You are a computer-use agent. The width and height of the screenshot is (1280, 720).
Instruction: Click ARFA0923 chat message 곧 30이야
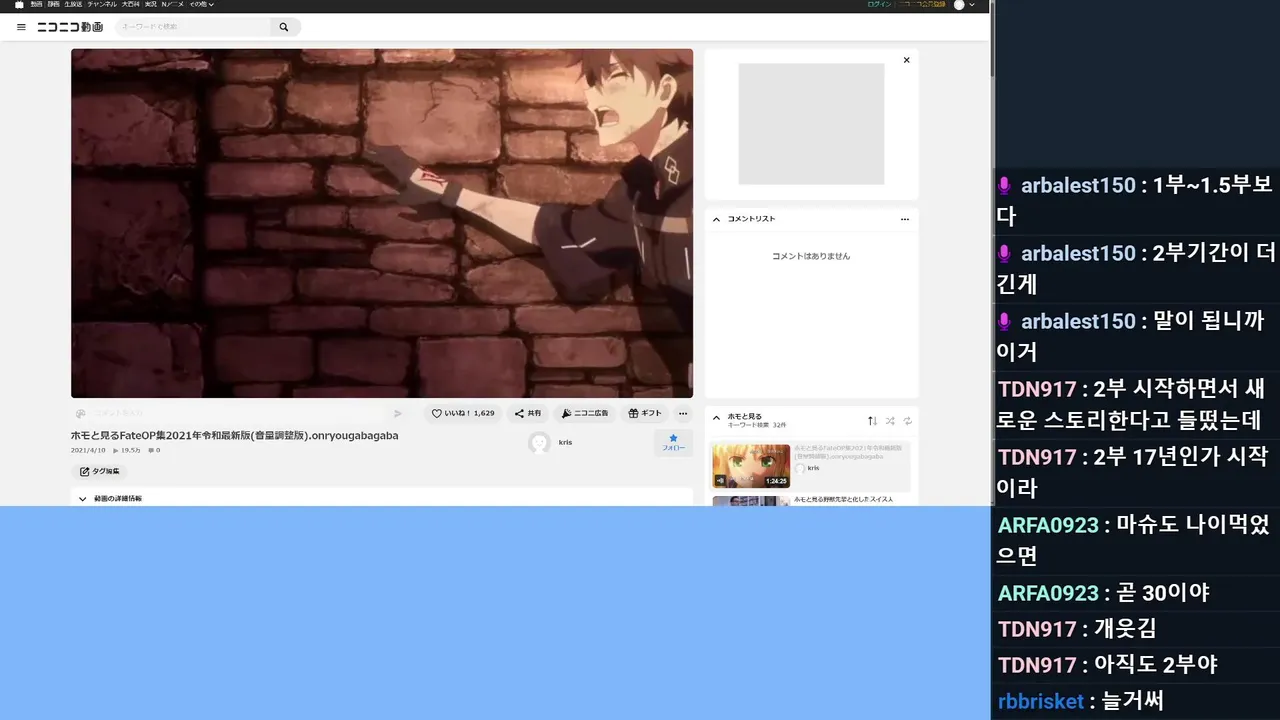coord(1163,593)
